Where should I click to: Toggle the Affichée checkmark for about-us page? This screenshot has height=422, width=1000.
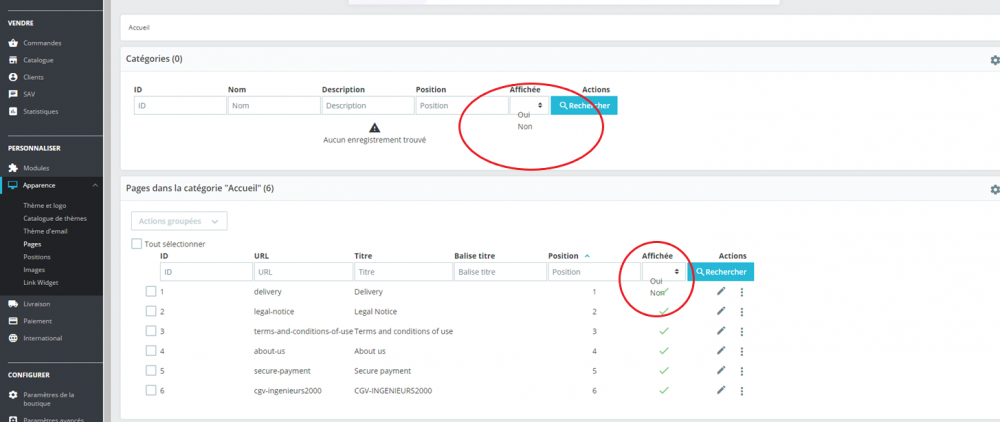[664, 351]
